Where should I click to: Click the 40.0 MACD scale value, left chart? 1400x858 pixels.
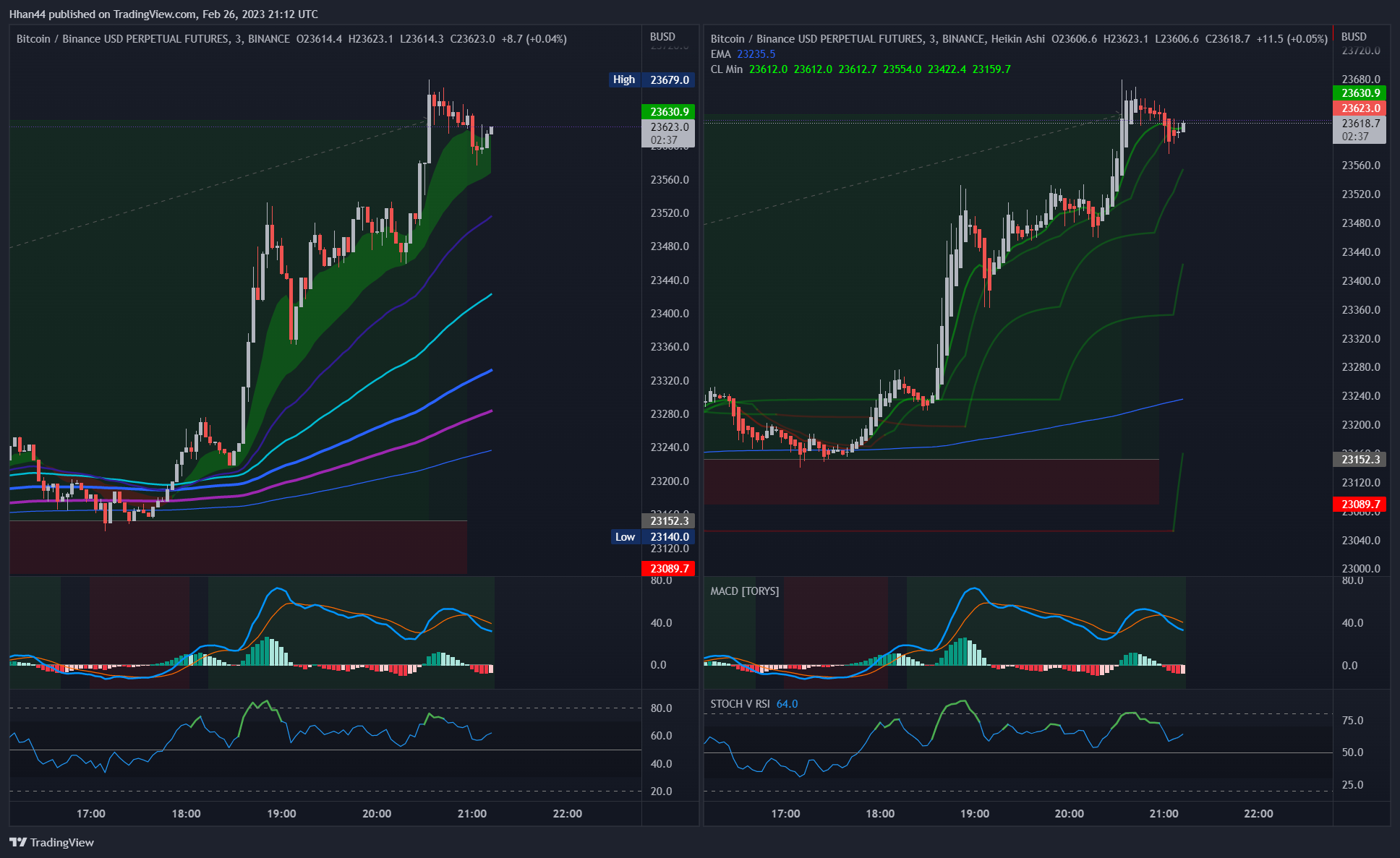661,622
